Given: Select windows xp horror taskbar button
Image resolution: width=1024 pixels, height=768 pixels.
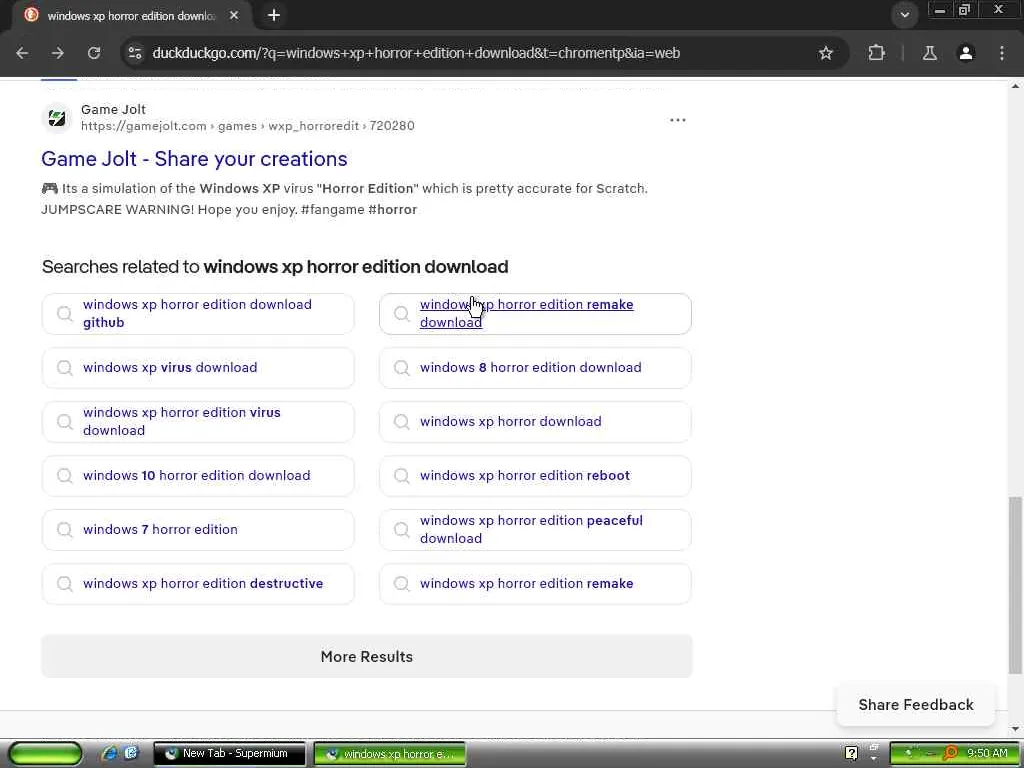Looking at the screenshot, I should [x=390, y=754].
